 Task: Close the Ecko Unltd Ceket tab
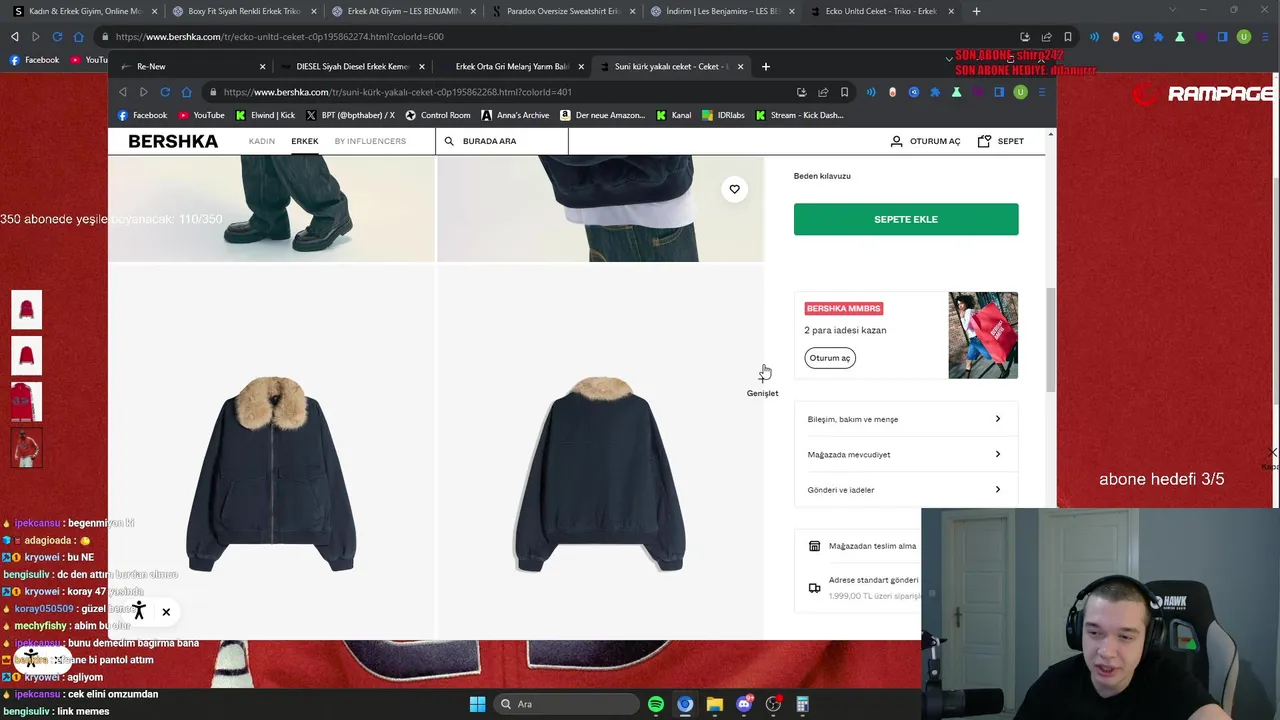(951, 11)
